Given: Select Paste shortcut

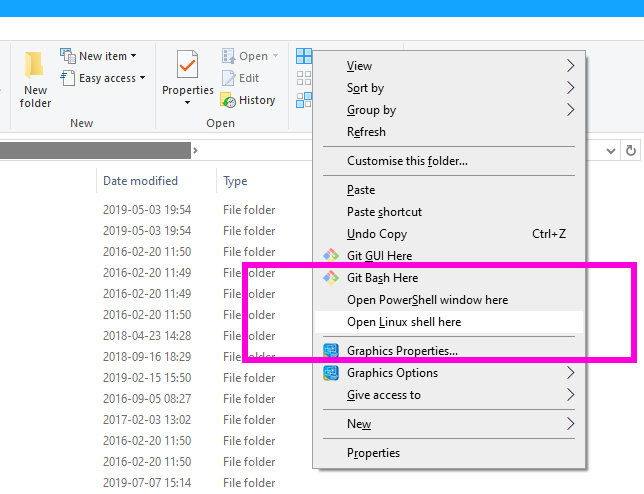Looking at the screenshot, I should (449, 212).
